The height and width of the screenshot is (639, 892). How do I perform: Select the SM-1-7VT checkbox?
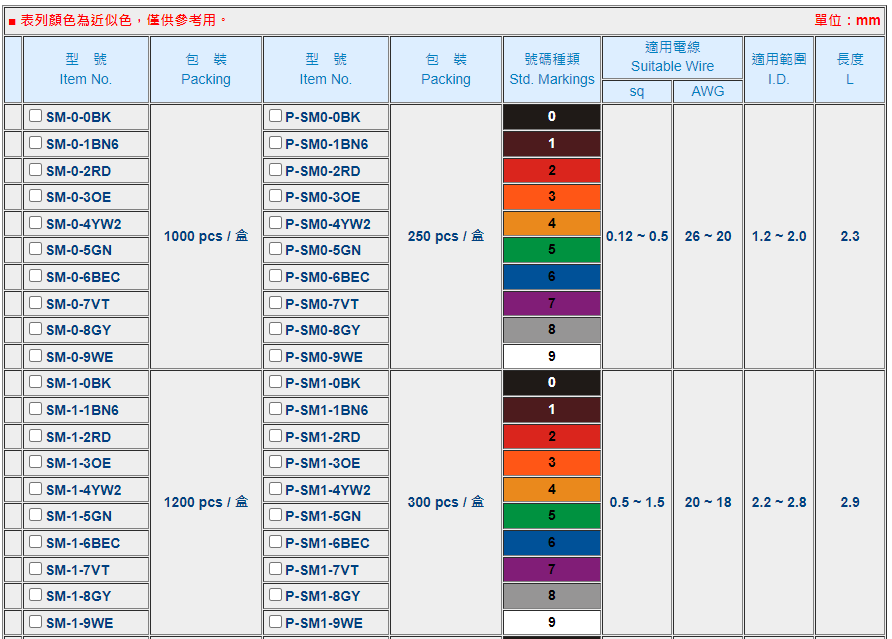point(36,569)
